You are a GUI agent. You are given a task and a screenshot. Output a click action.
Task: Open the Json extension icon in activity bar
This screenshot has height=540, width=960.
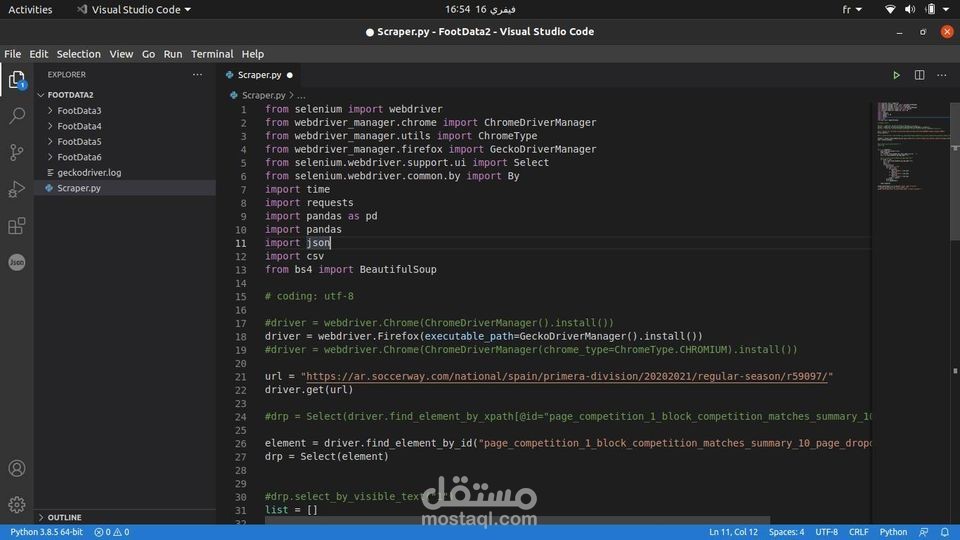point(17,262)
